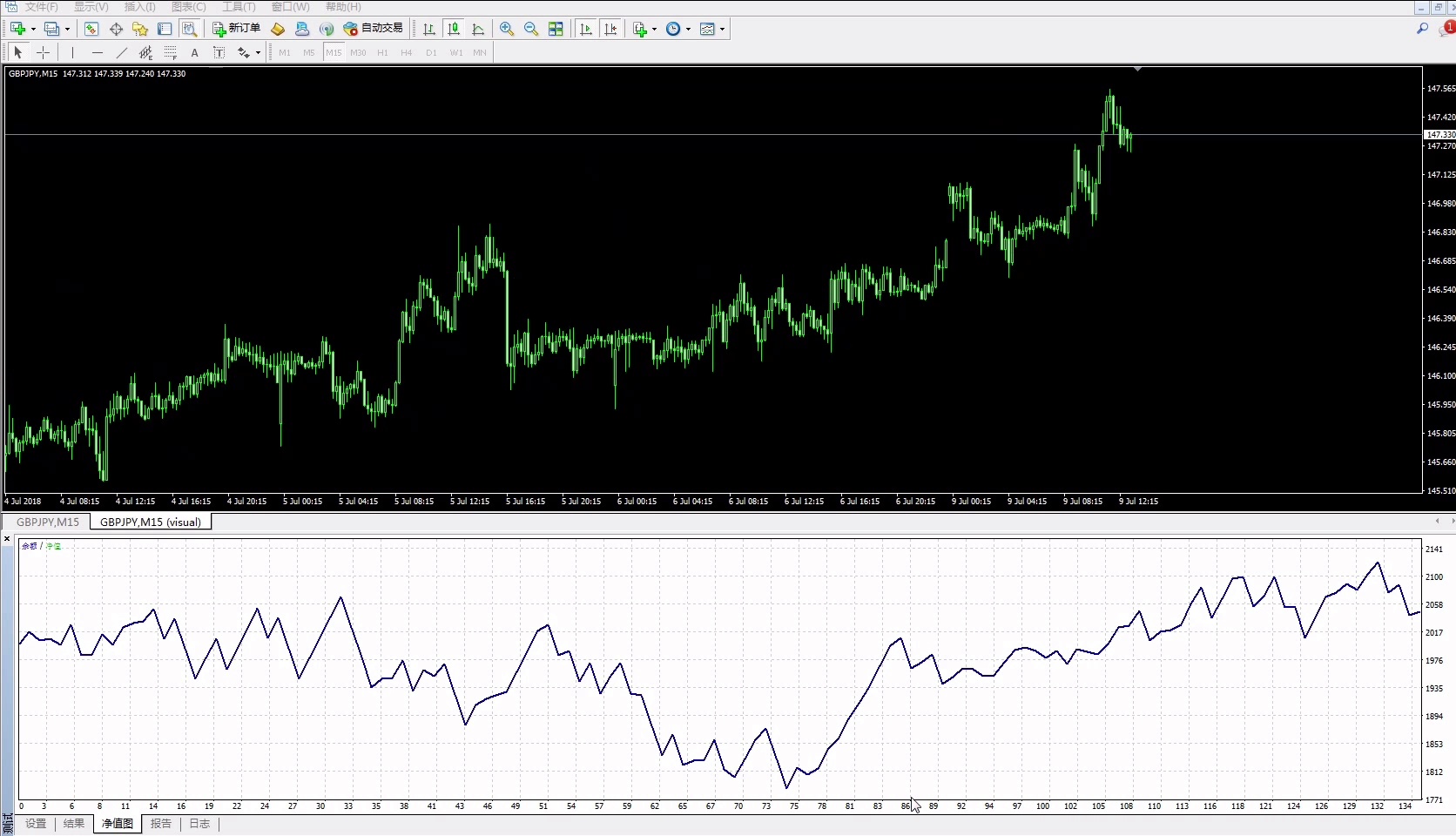
Task: Switch to the M30 timeframe
Action: coord(358,52)
